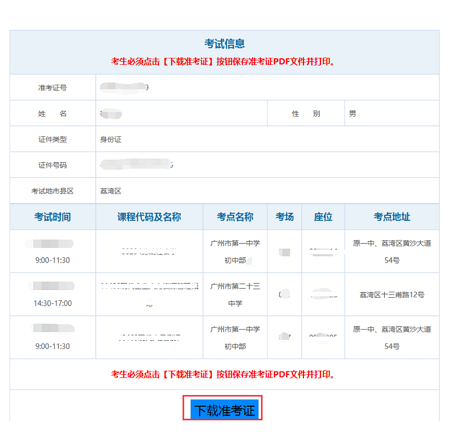Click the 考试时间 column header

point(52,217)
